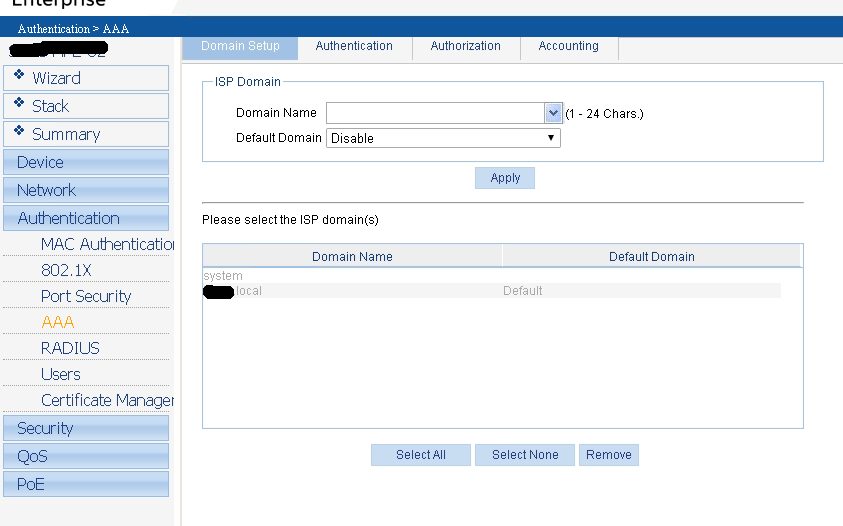The image size is (843, 526).
Task: Expand the Device section
Action: pos(85,162)
